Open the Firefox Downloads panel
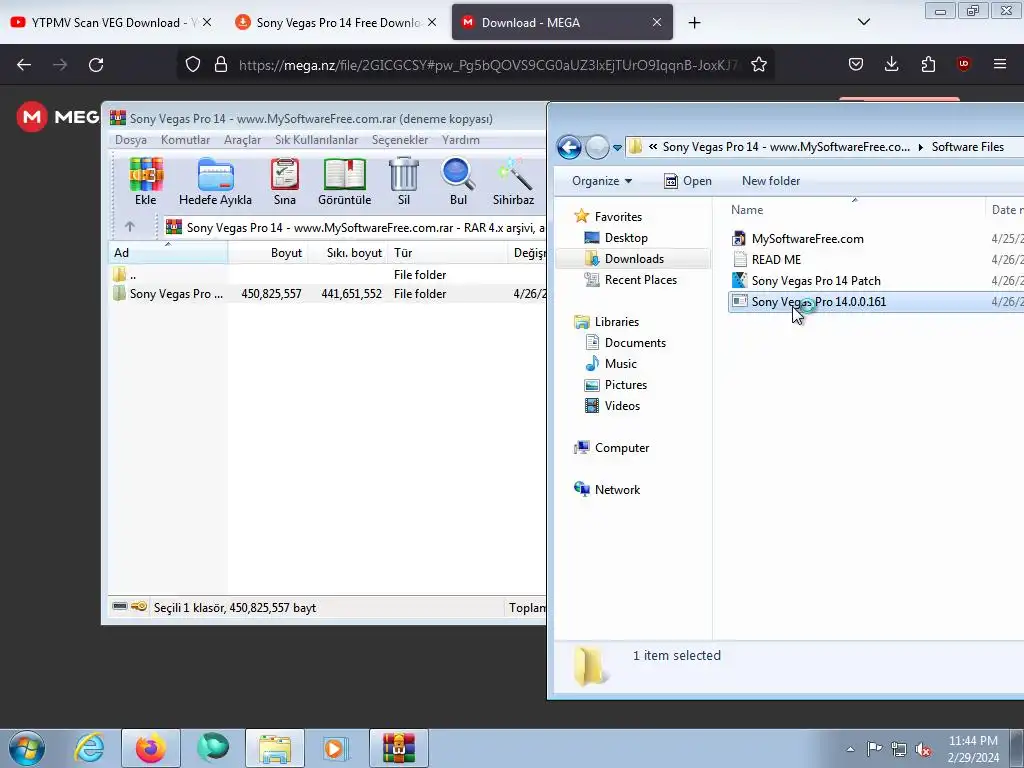1024x768 pixels. 891,64
